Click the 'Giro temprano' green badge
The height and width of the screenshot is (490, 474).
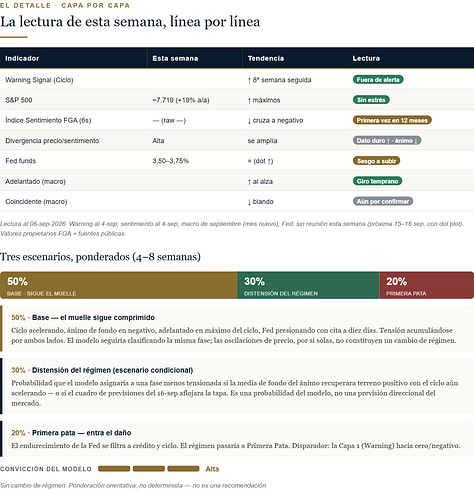click(377, 181)
